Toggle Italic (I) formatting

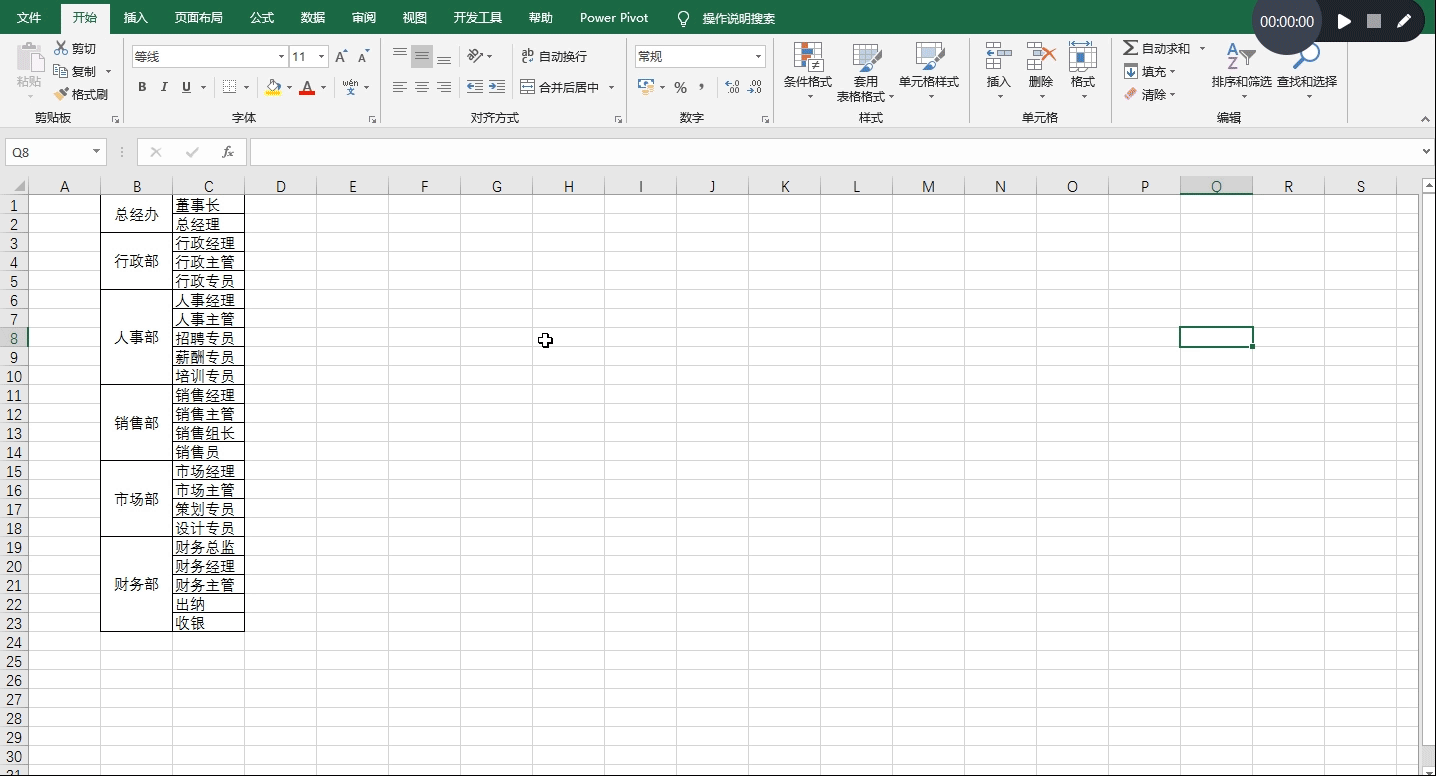164,87
